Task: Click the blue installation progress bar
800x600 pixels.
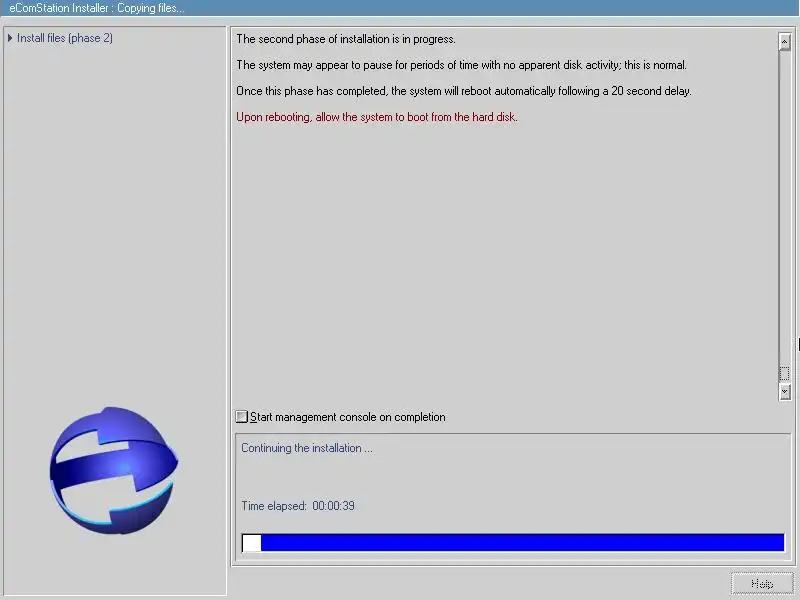Action: click(x=513, y=542)
